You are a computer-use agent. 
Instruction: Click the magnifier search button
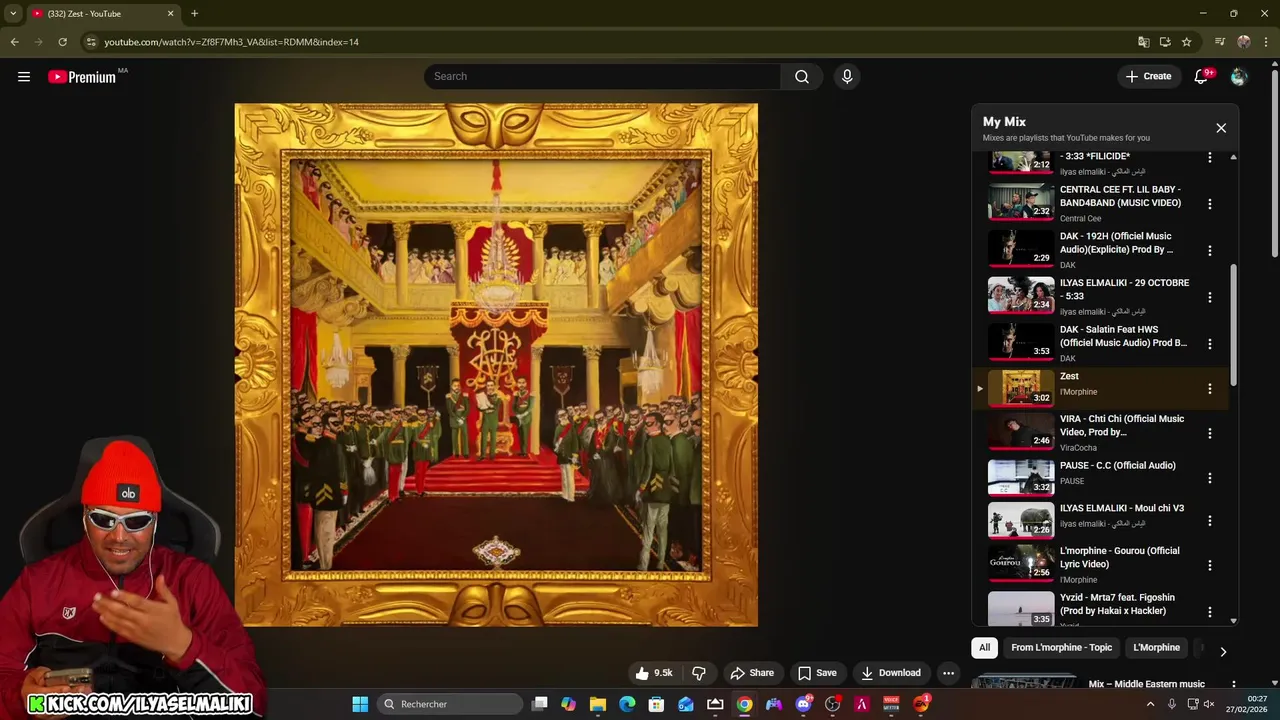[x=802, y=77]
